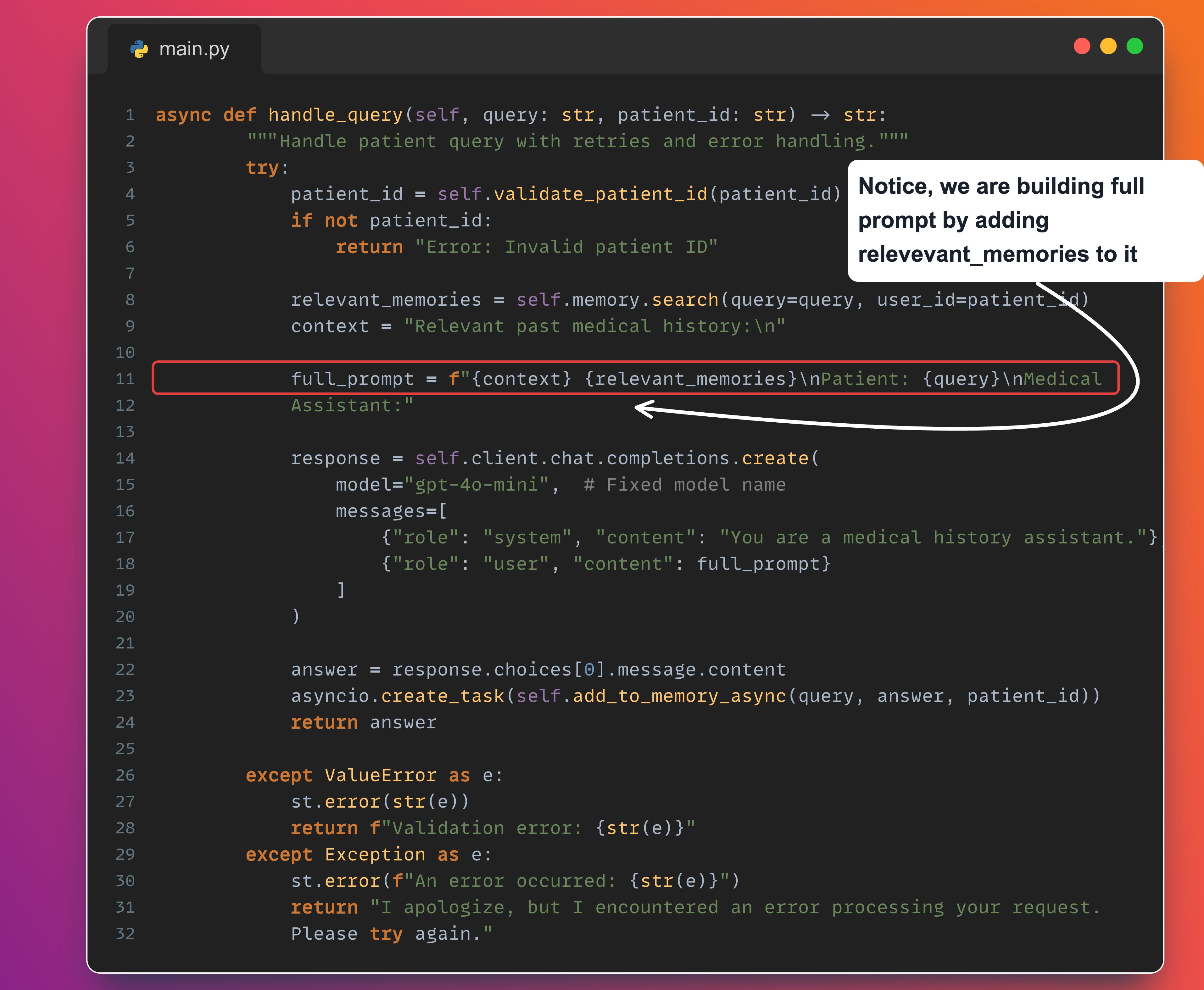Click 'validate_patient_id' method call on line 4

point(600,194)
